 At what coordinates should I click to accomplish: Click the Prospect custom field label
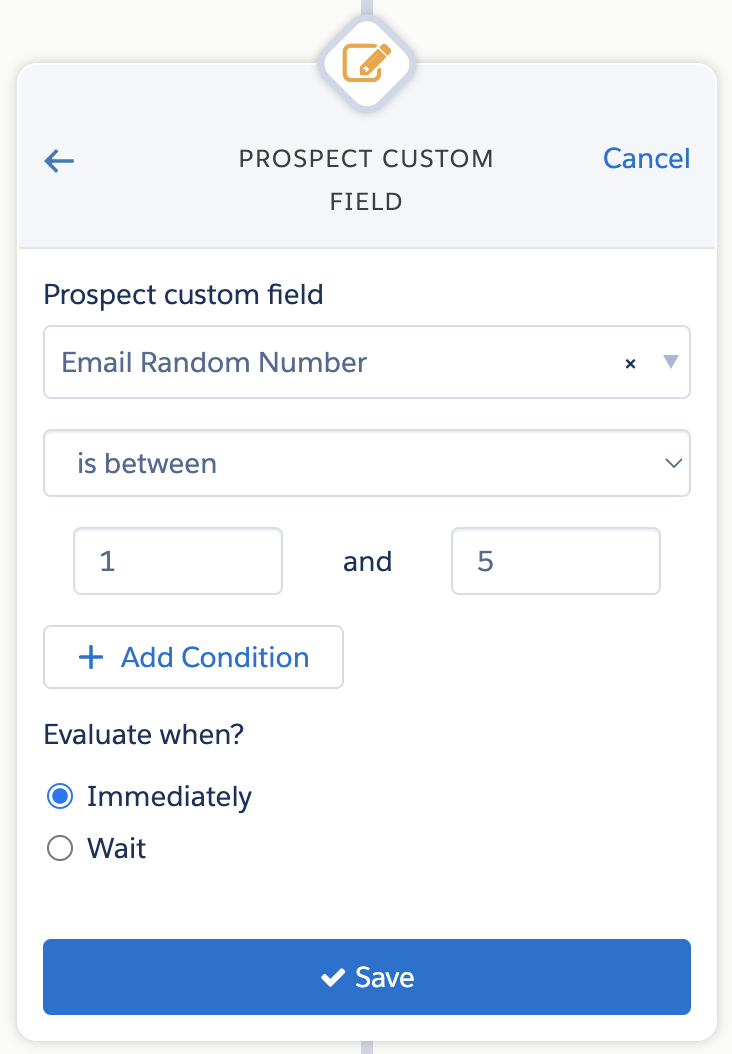pyautogui.click(x=184, y=295)
